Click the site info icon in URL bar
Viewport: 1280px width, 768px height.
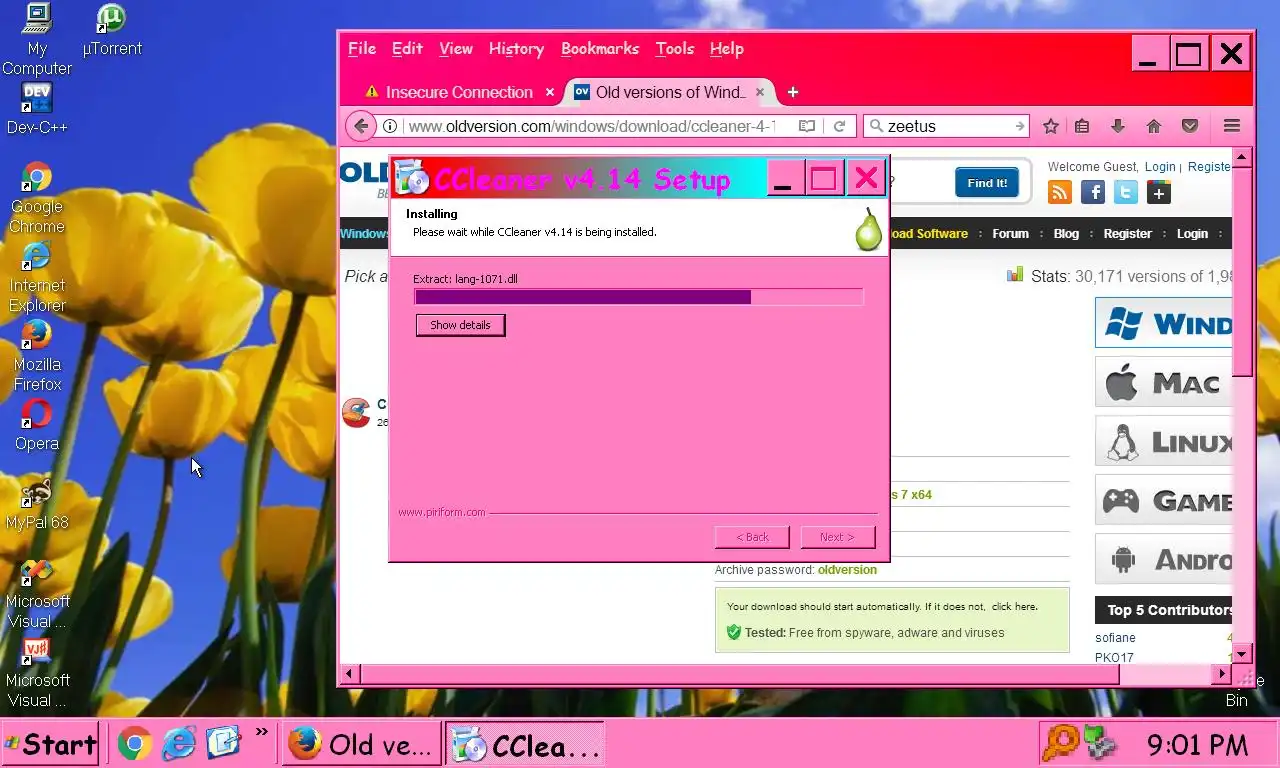[x=391, y=126]
